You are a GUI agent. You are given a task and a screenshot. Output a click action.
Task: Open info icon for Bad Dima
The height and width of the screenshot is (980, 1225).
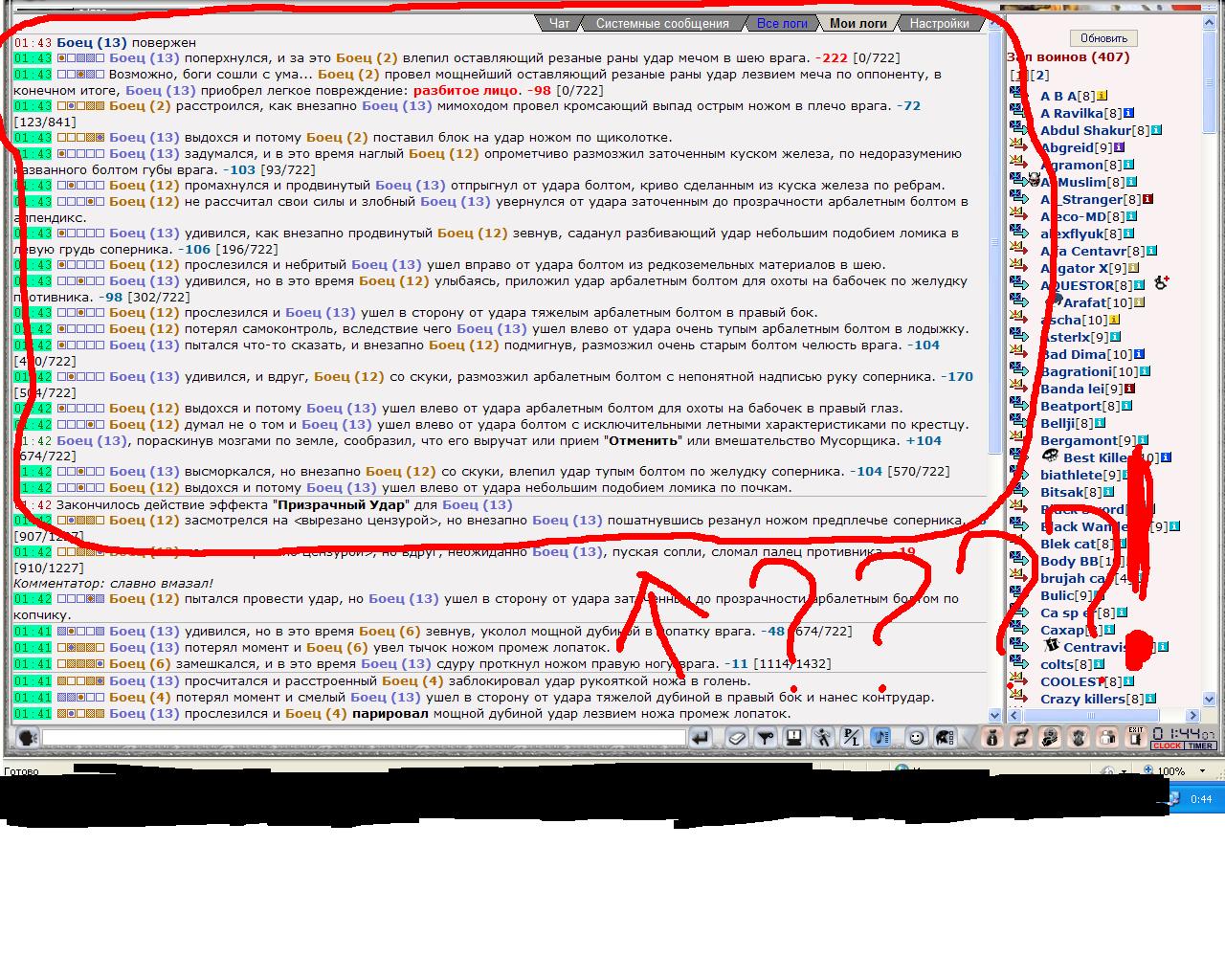pyautogui.click(x=1139, y=354)
